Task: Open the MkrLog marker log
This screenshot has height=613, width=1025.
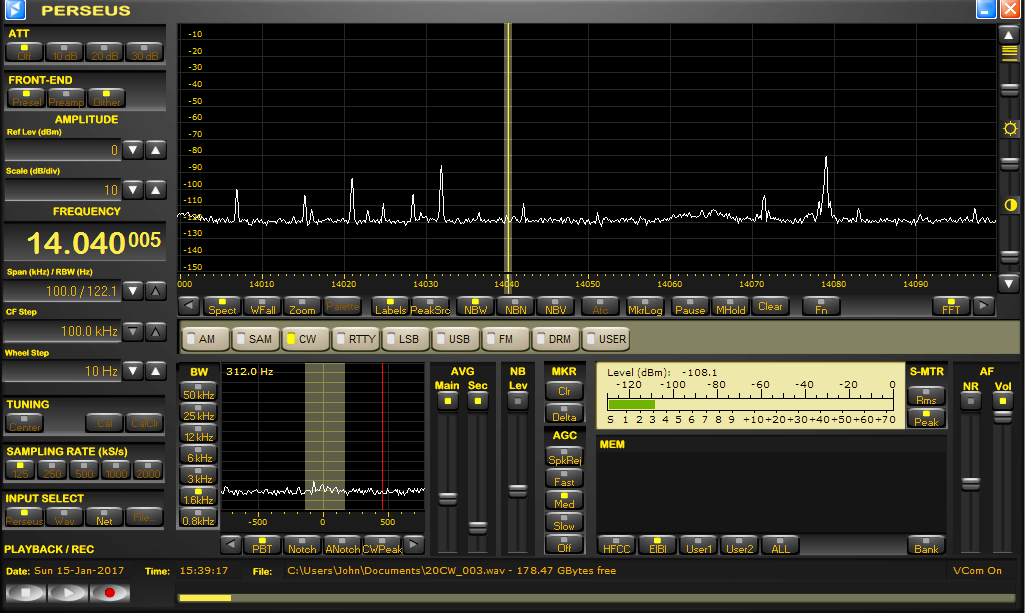Action: coord(645,306)
